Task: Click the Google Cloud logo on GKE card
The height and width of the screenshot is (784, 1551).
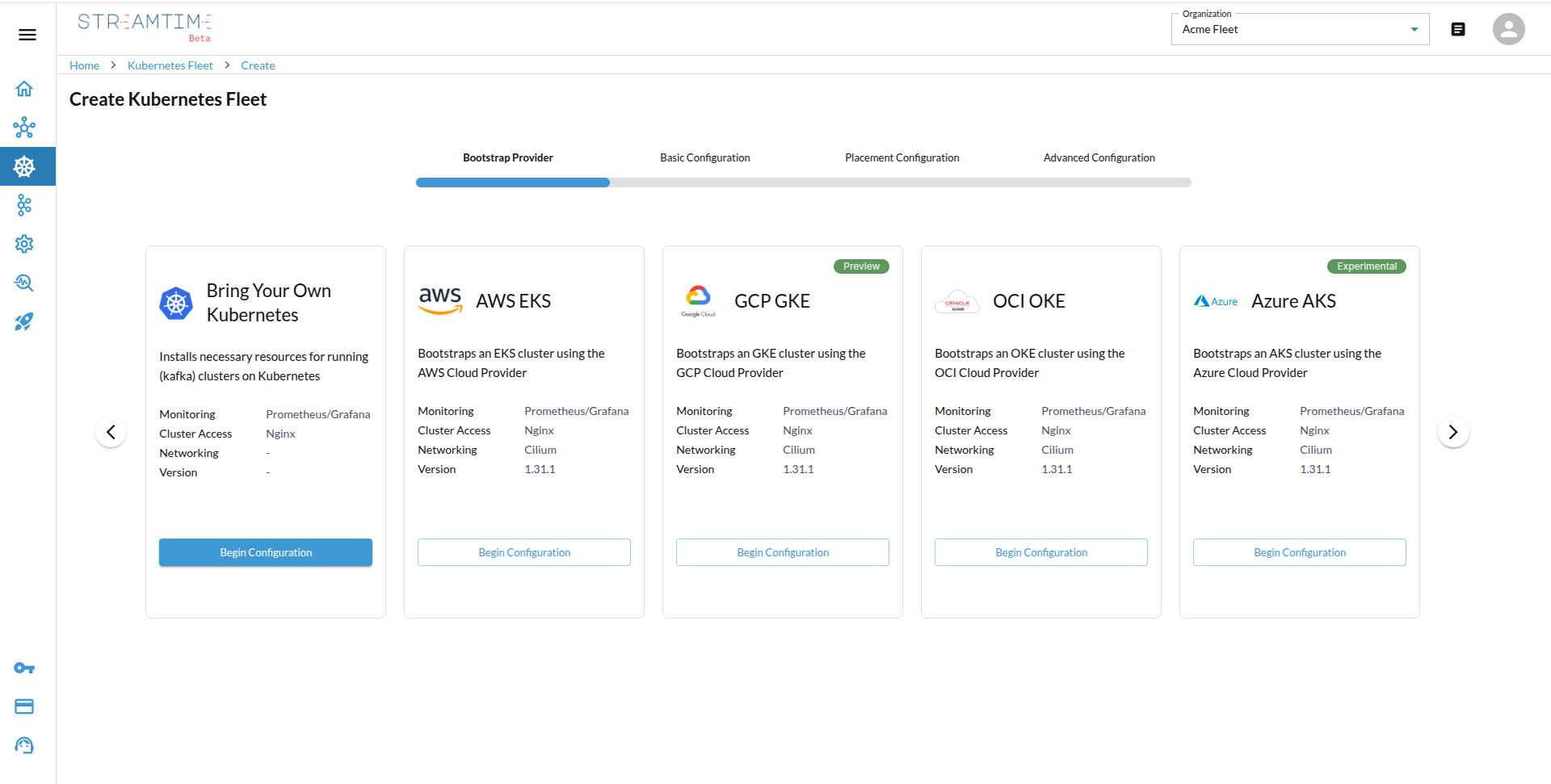Action: click(x=698, y=301)
